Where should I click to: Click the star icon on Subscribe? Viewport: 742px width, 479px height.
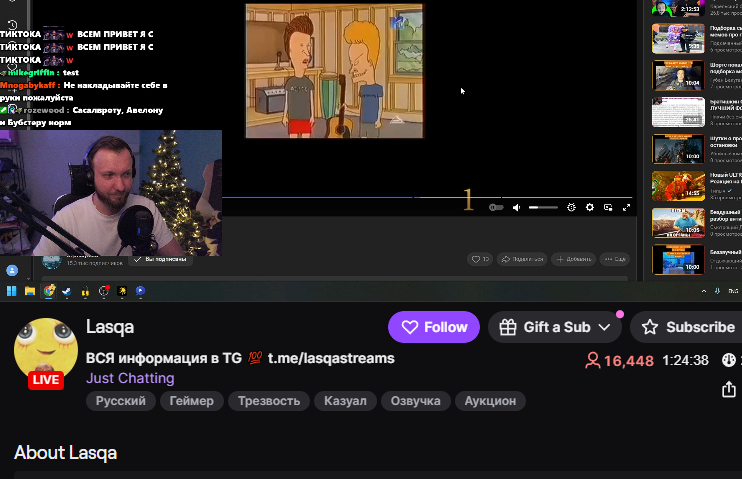[x=650, y=327]
